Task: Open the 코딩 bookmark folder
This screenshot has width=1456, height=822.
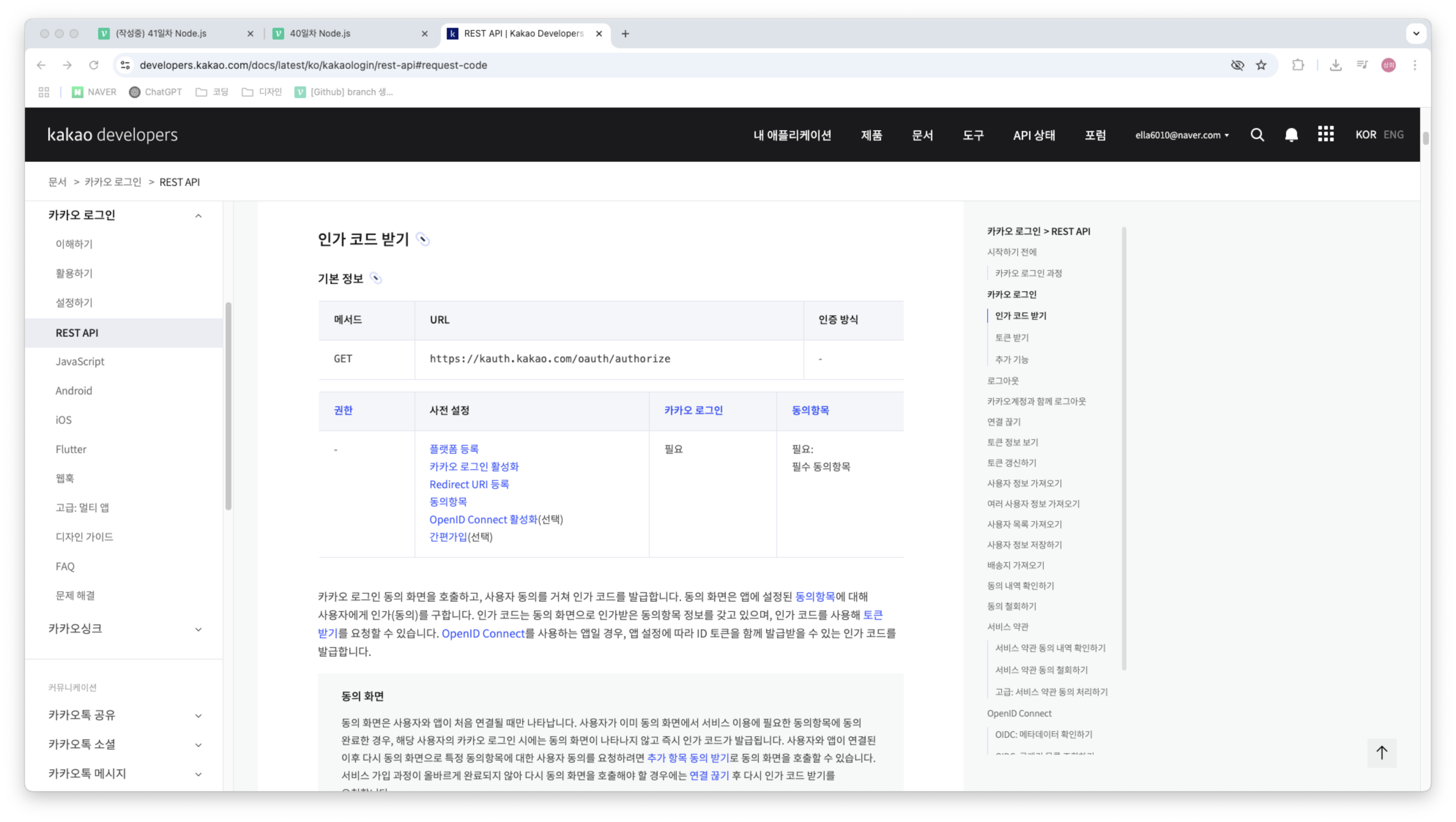Action: pyautogui.click(x=212, y=92)
